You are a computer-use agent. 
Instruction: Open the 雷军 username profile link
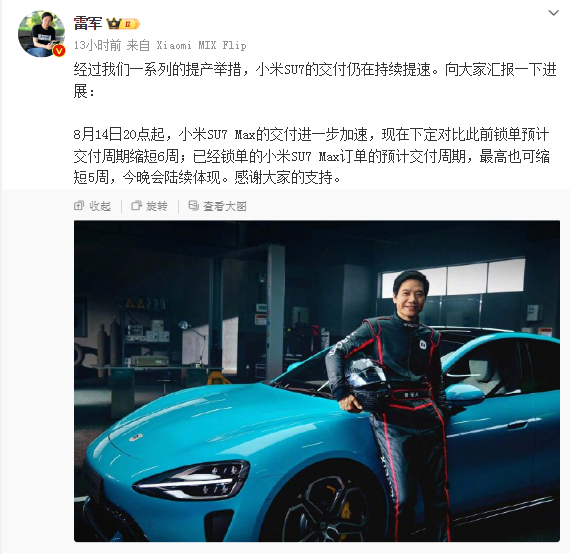point(88,23)
